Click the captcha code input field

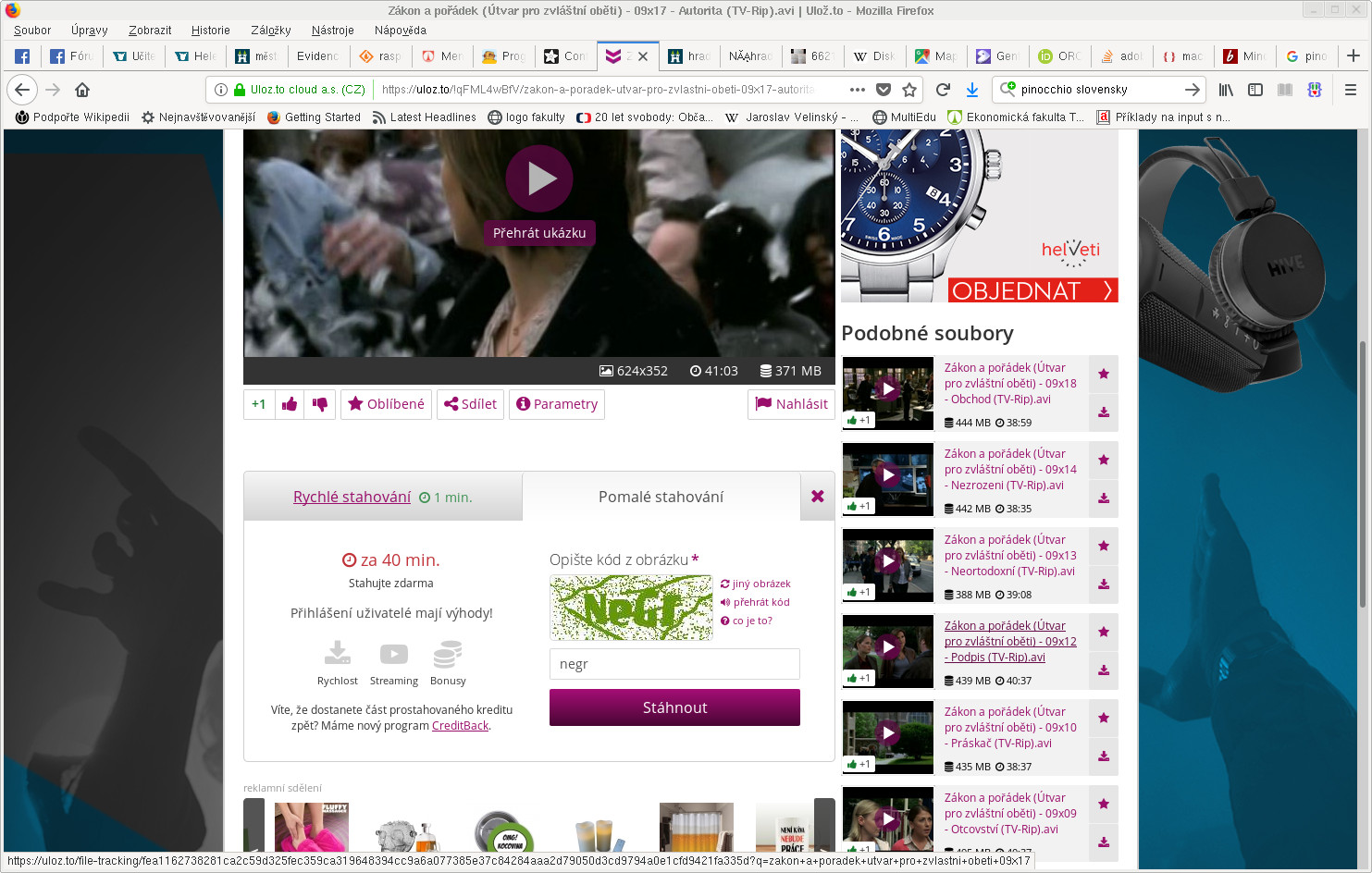tap(674, 664)
